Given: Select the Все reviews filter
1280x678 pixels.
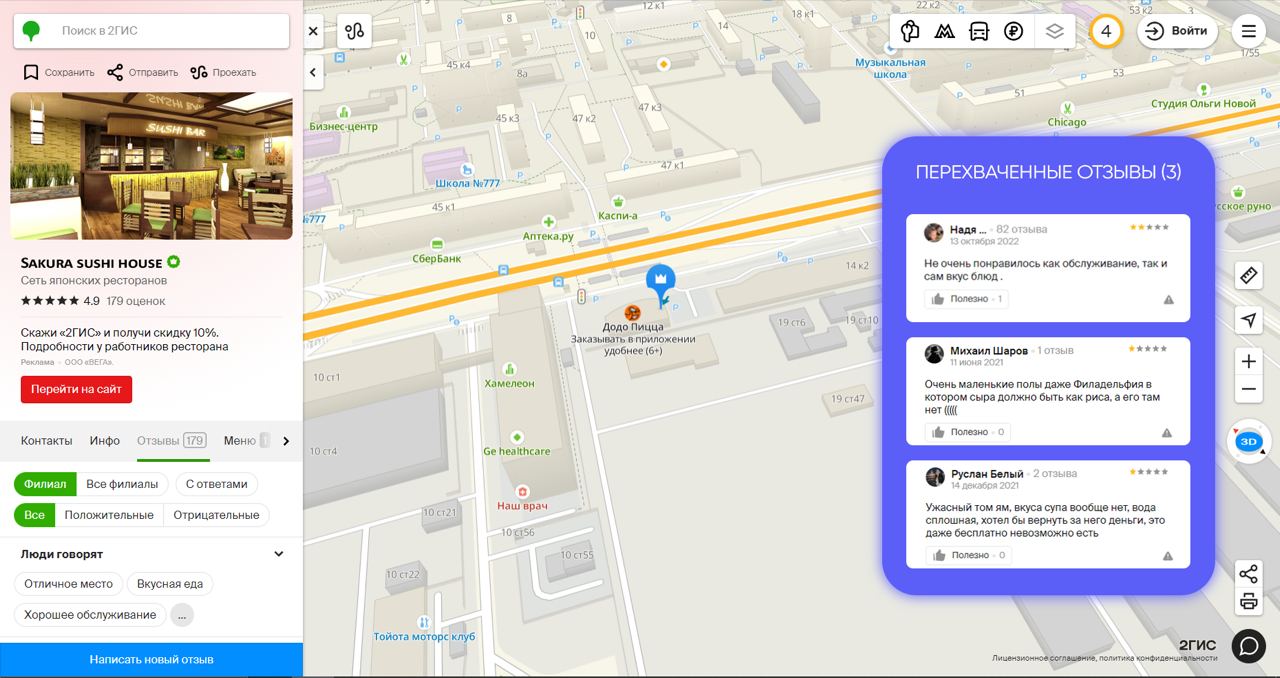Looking at the screenshot, I should tap(34, 515).
